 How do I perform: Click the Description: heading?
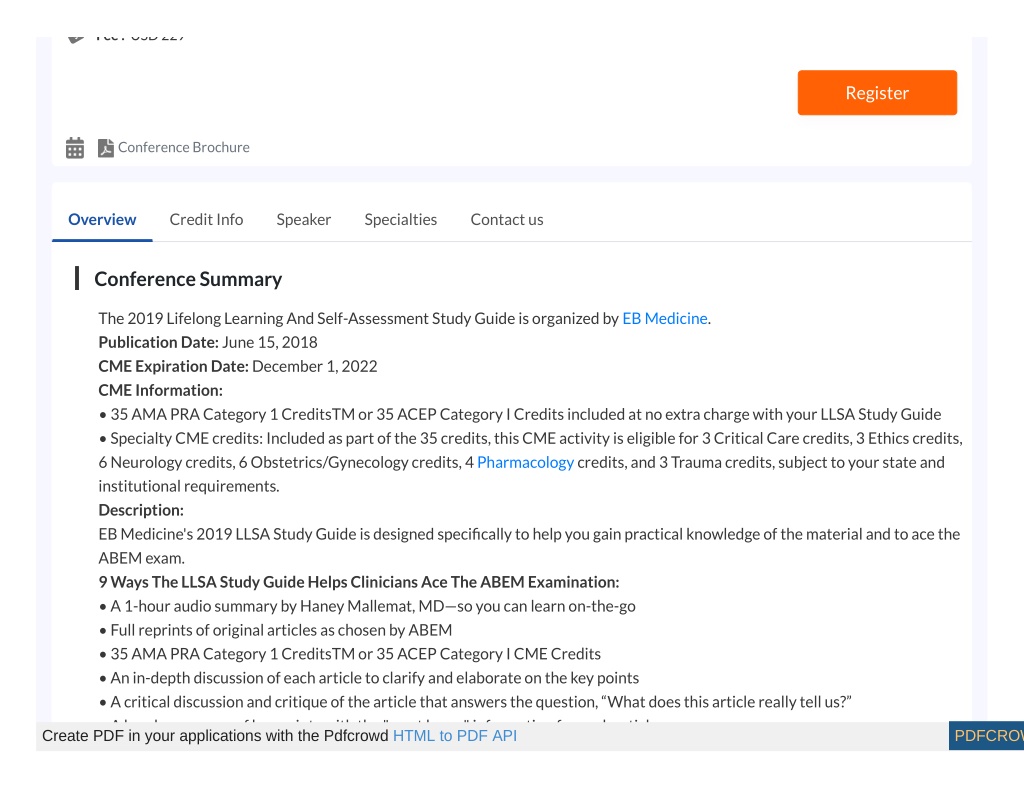[141, 510]
